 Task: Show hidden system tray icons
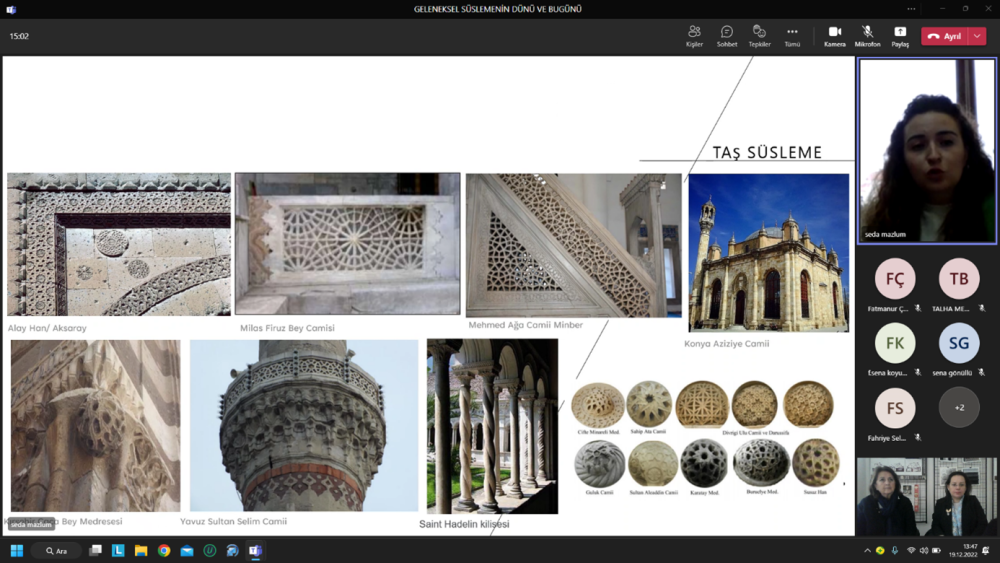[x=867, y=551]
